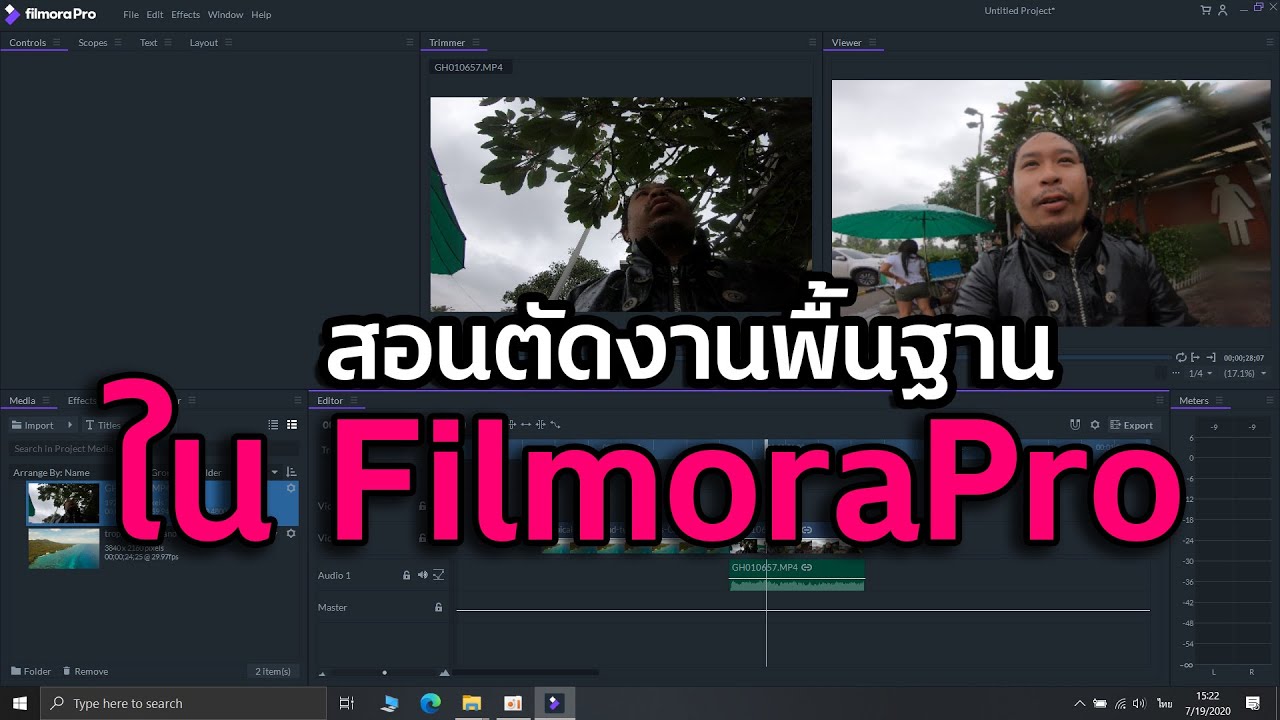1280x720 pixels.
Task: Toggle the sort order icon
Action: [x=292, y=472]
